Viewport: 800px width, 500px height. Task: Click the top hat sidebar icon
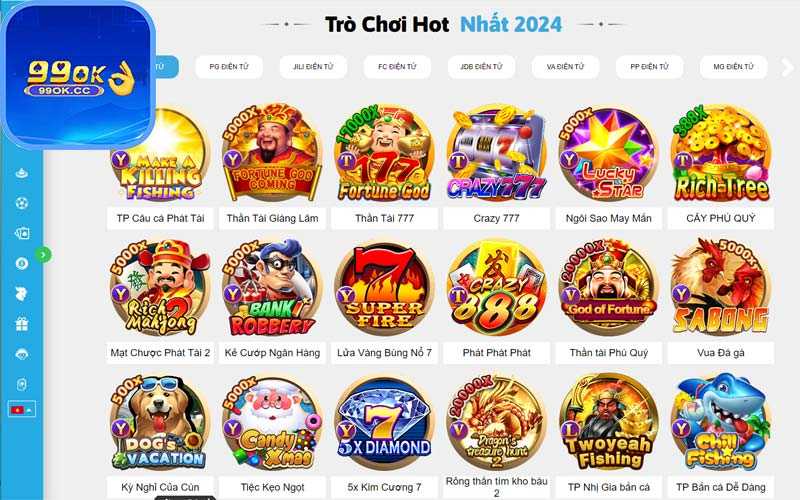21,173
